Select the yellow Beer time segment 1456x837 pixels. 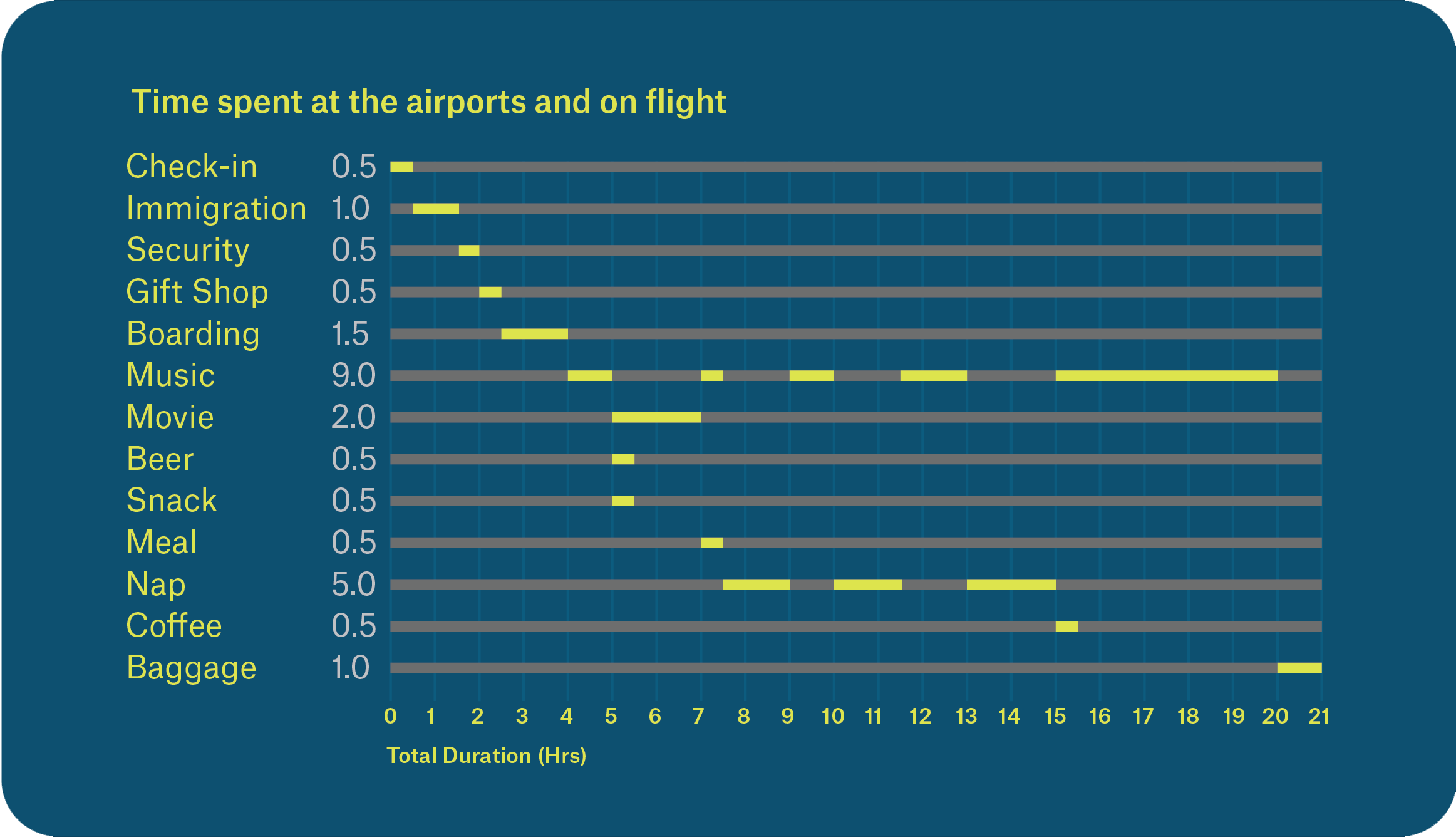pos(623,459)
